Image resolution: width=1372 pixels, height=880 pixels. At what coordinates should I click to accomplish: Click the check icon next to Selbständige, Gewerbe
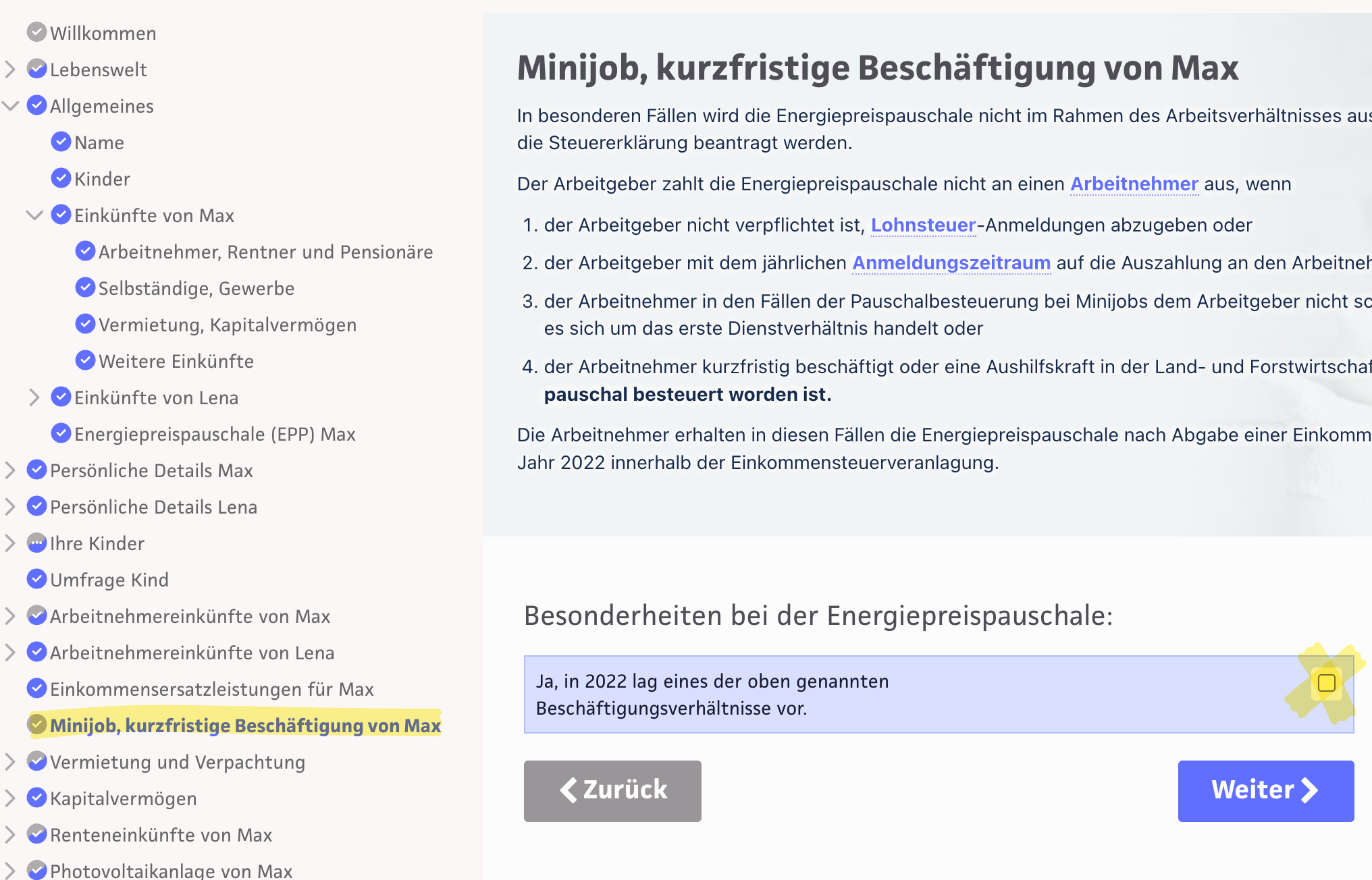85,287
